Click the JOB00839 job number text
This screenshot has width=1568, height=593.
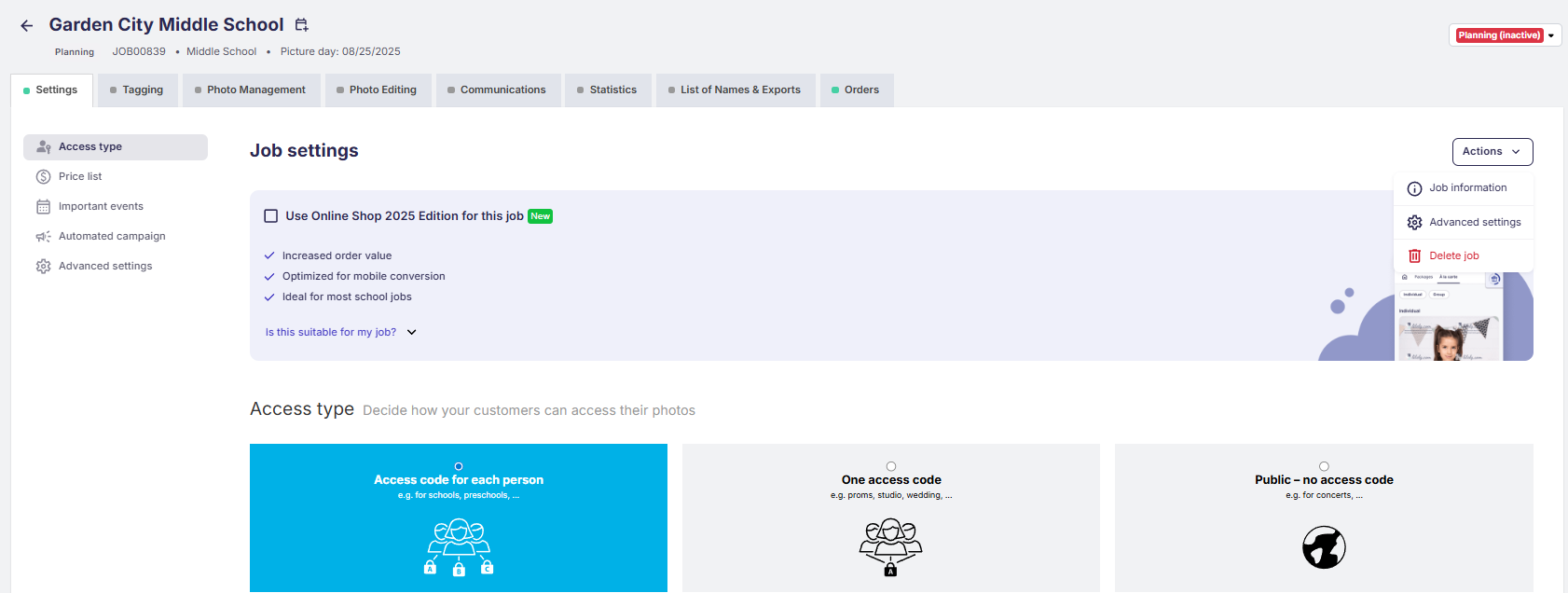[x=139, y=52]
